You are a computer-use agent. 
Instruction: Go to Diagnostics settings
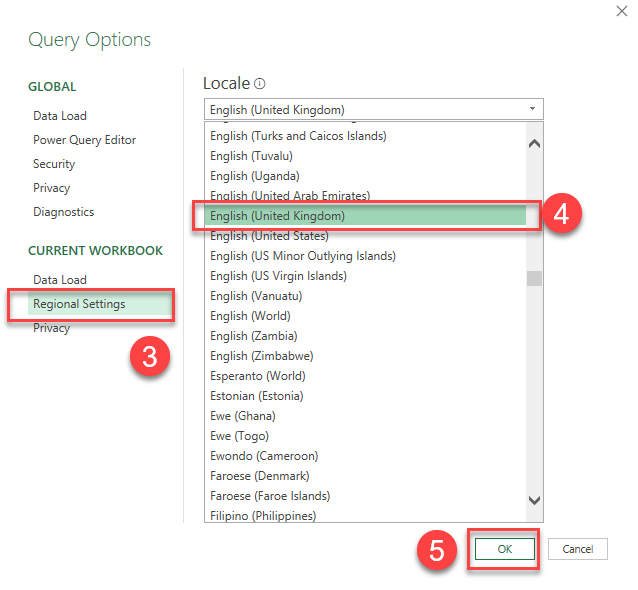(x=63, y=212)
